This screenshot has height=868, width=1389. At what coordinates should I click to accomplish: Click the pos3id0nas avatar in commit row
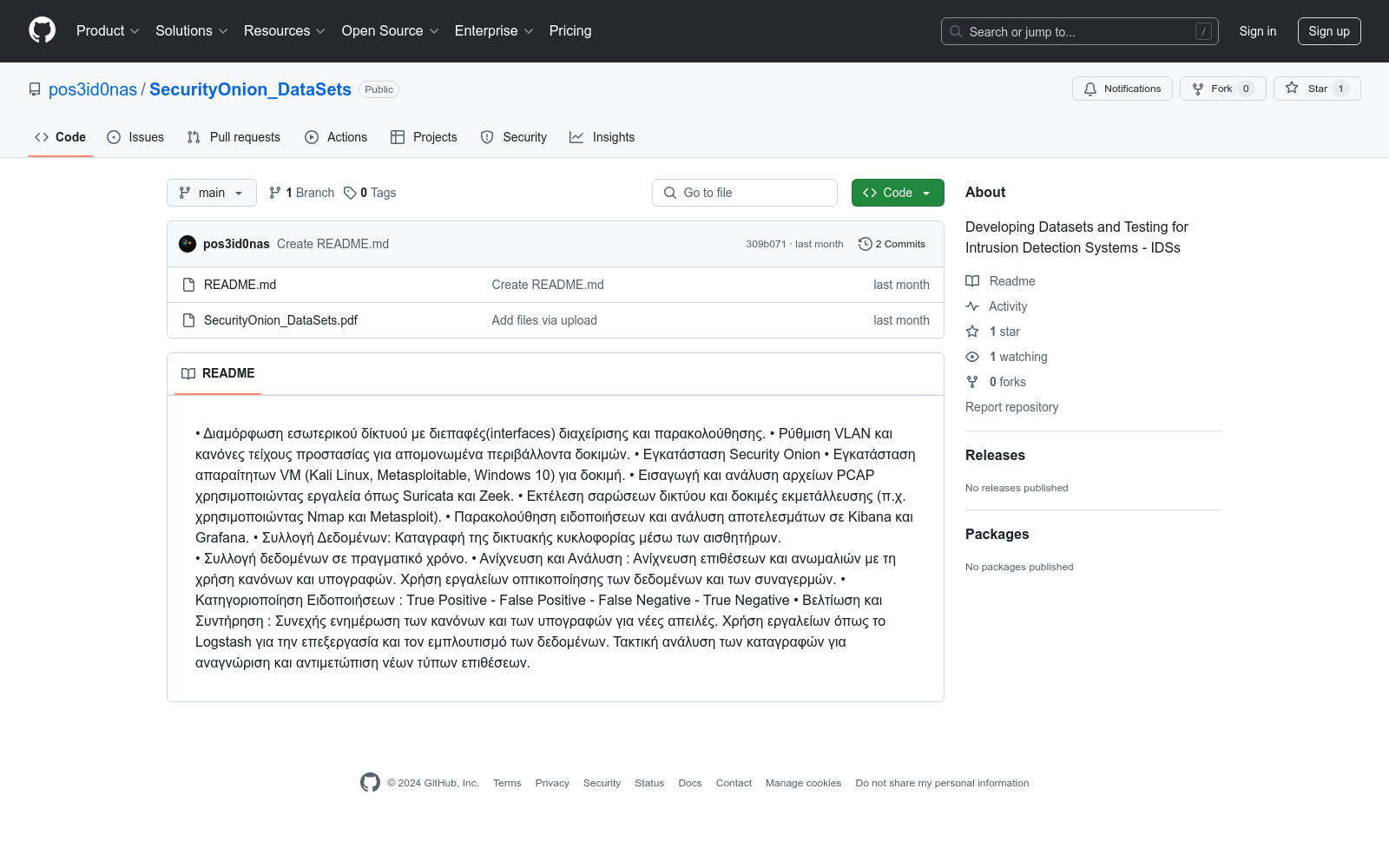pos(188,244)
